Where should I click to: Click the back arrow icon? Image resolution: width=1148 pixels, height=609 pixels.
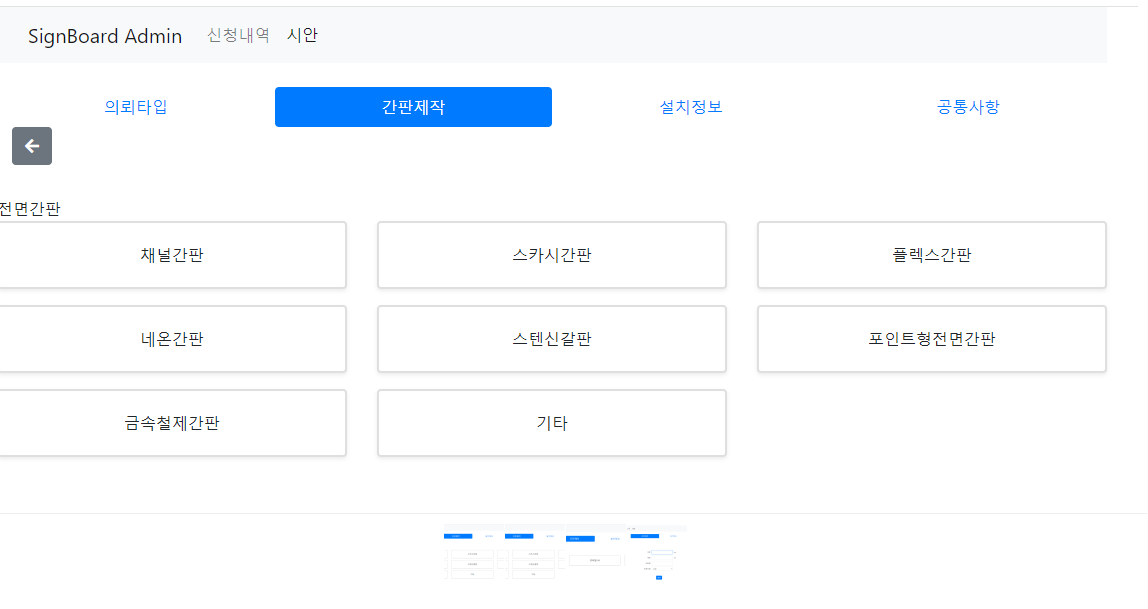(x=31, y=146)
